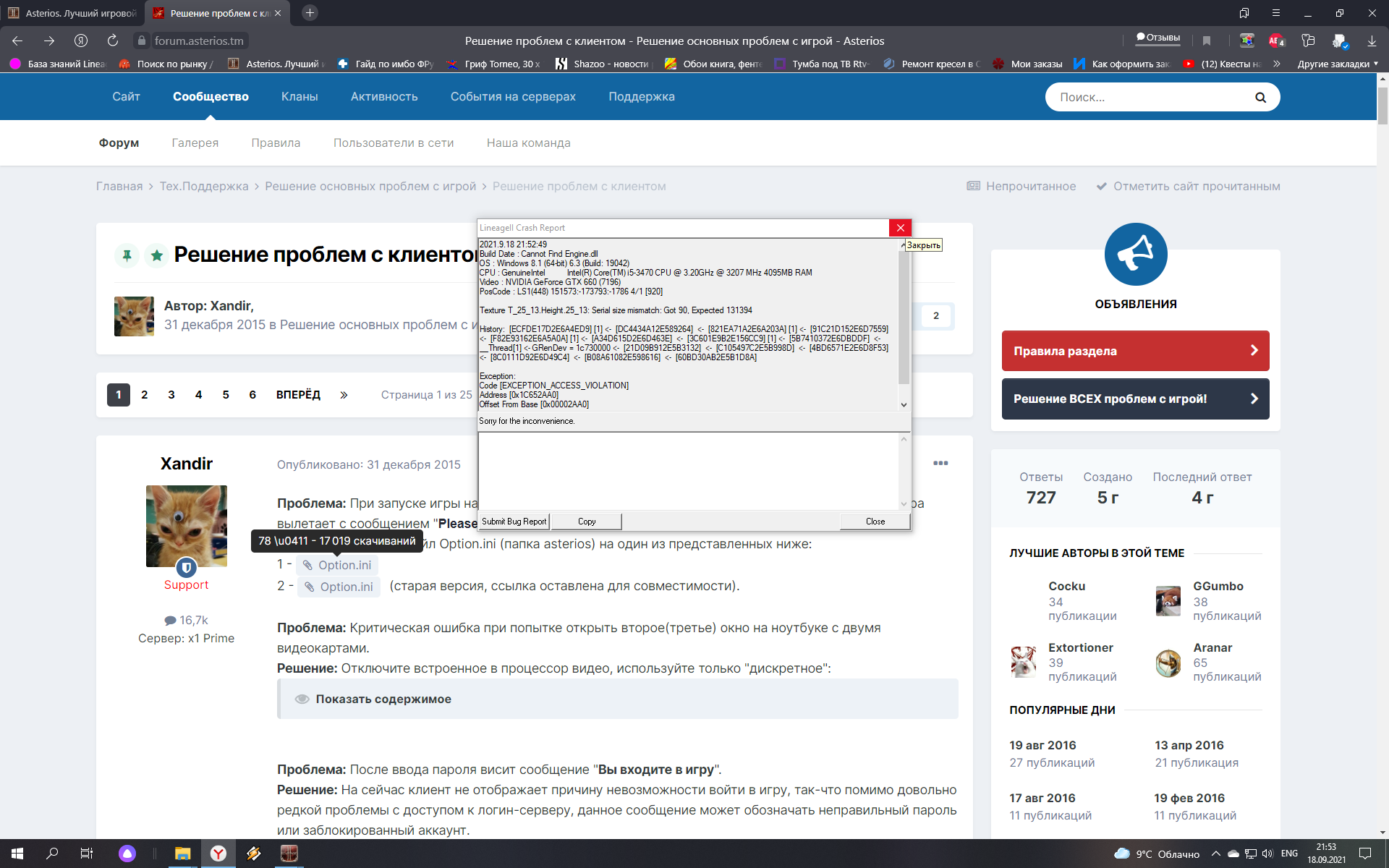Viewport: 1389px width, 868px height.
Task: Click the Отзывы button in address bar
Action: click(x=1158, y=38)
